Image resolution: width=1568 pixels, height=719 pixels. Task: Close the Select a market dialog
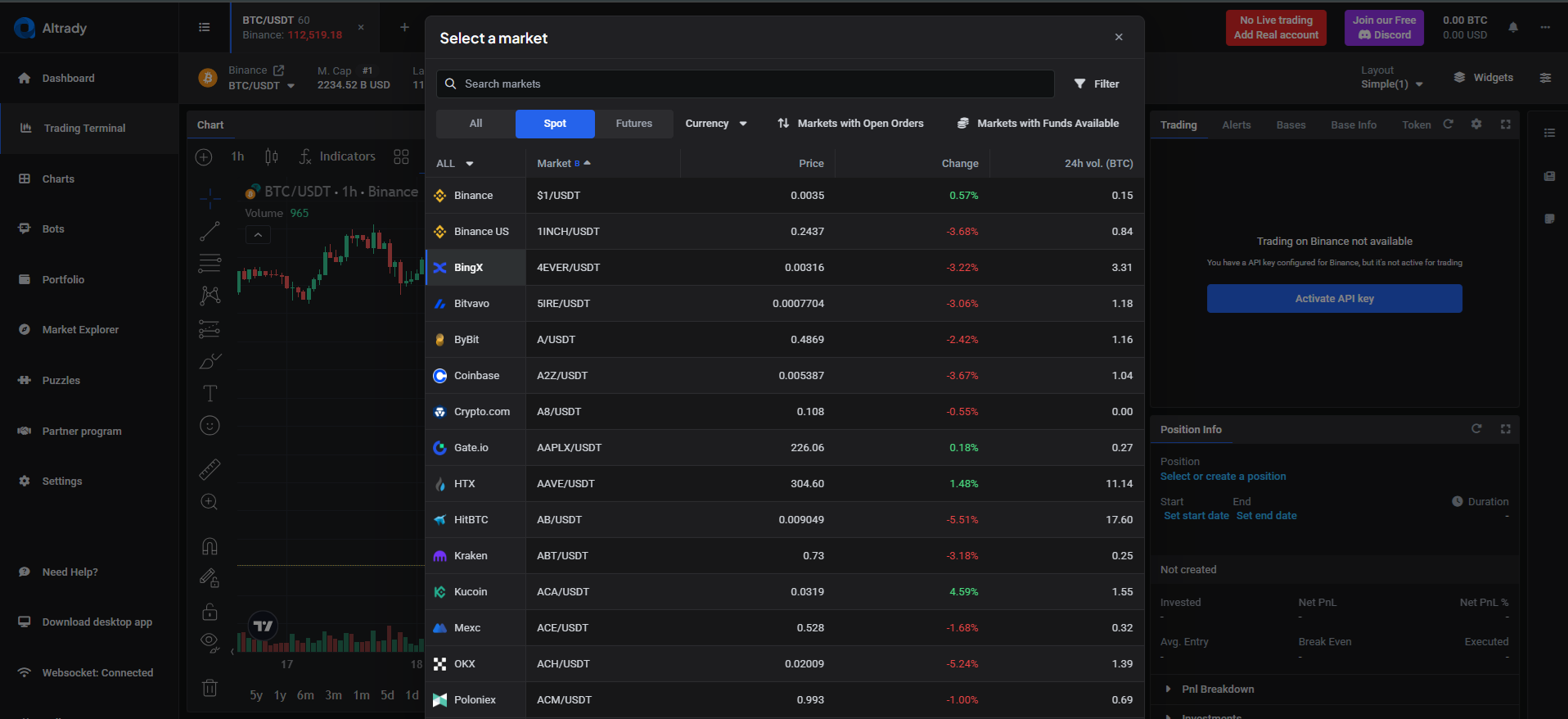coord(1119,37)
